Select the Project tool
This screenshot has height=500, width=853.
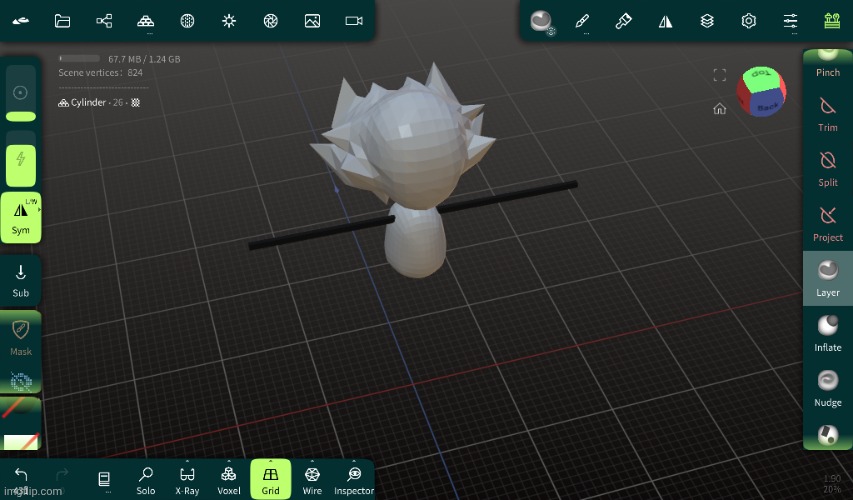827,225
